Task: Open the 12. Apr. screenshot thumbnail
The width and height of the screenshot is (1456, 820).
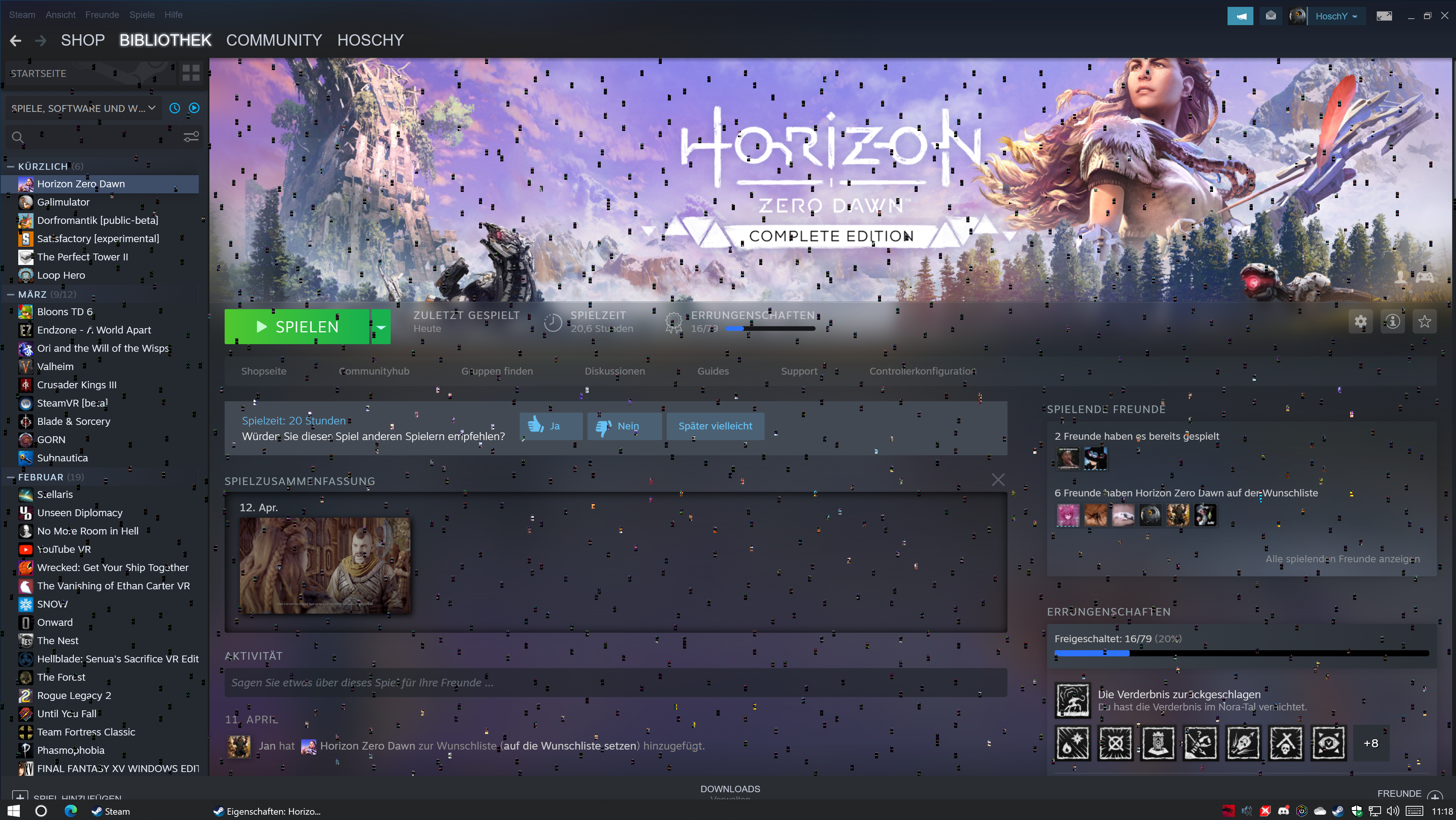Action: 325,566
